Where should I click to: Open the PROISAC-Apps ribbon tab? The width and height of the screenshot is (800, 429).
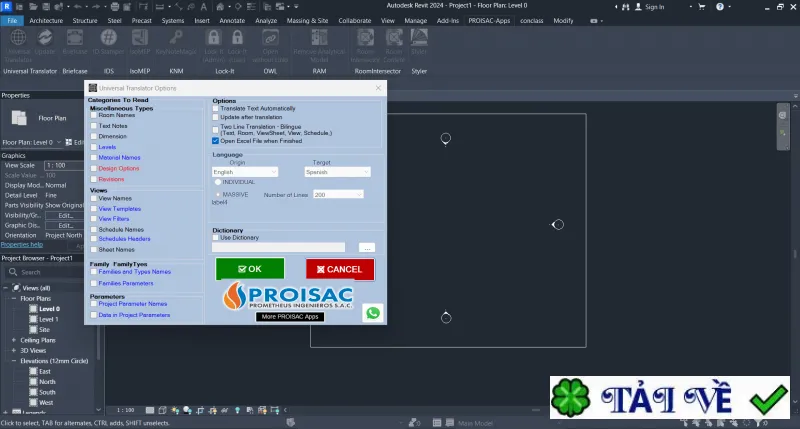[x=489, y=20]
